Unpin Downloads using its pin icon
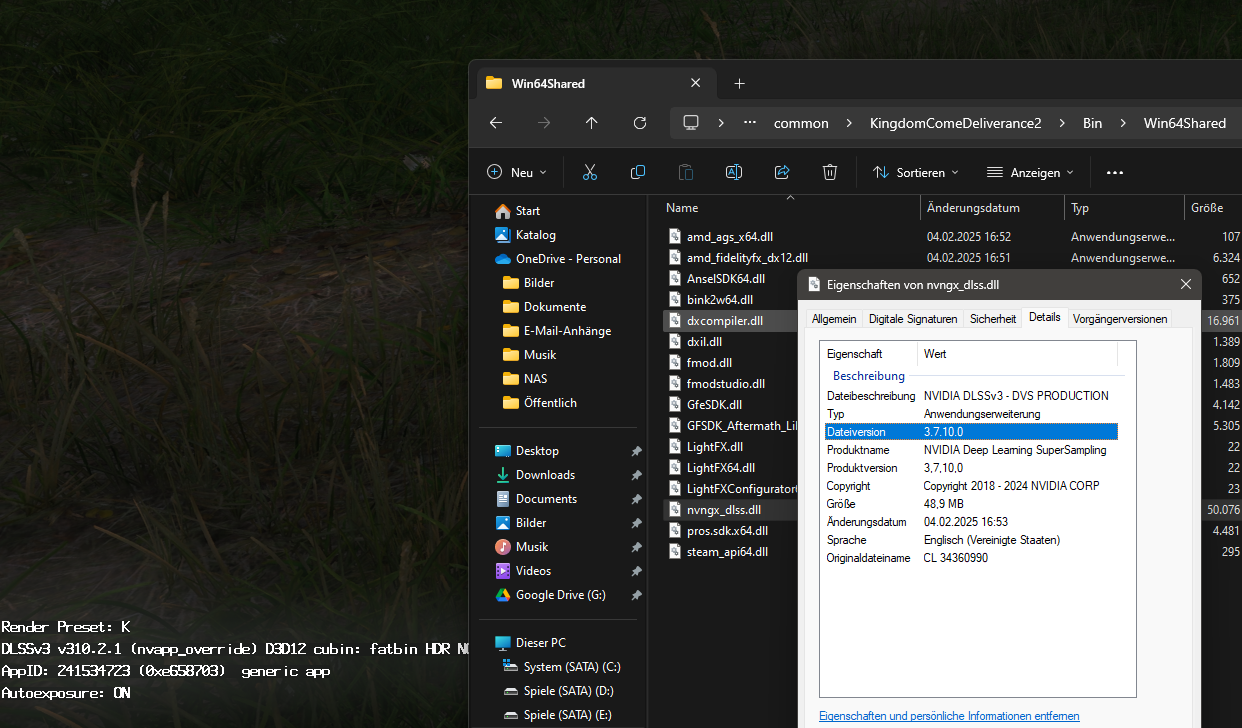1242x728 pixels. [x=636, y=475]
